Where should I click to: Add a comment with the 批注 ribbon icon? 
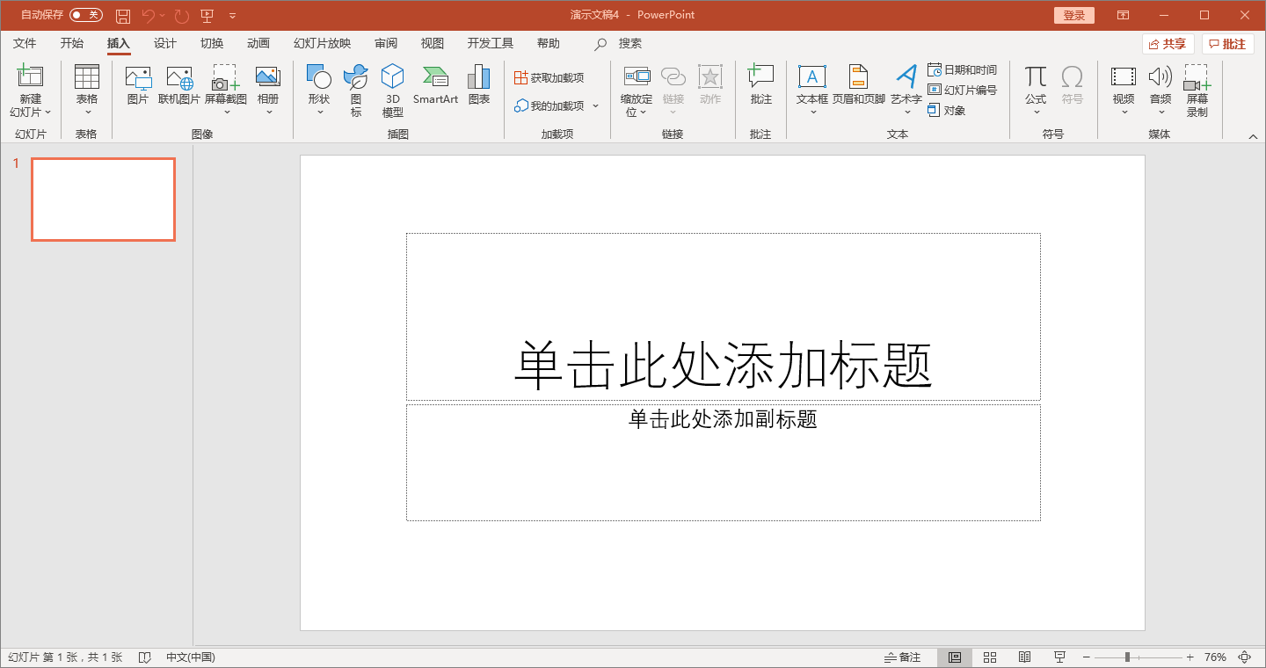(761, 85)
